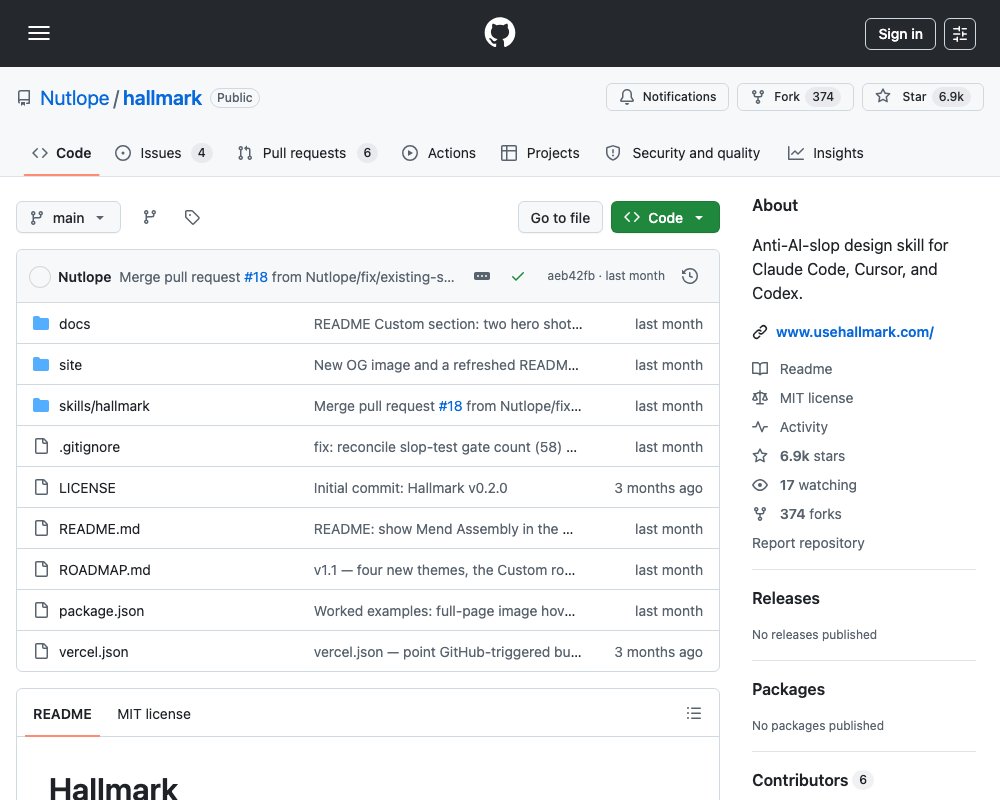1000x800 pixels.
Task: Click Report repository
Action: pos(808,543)
